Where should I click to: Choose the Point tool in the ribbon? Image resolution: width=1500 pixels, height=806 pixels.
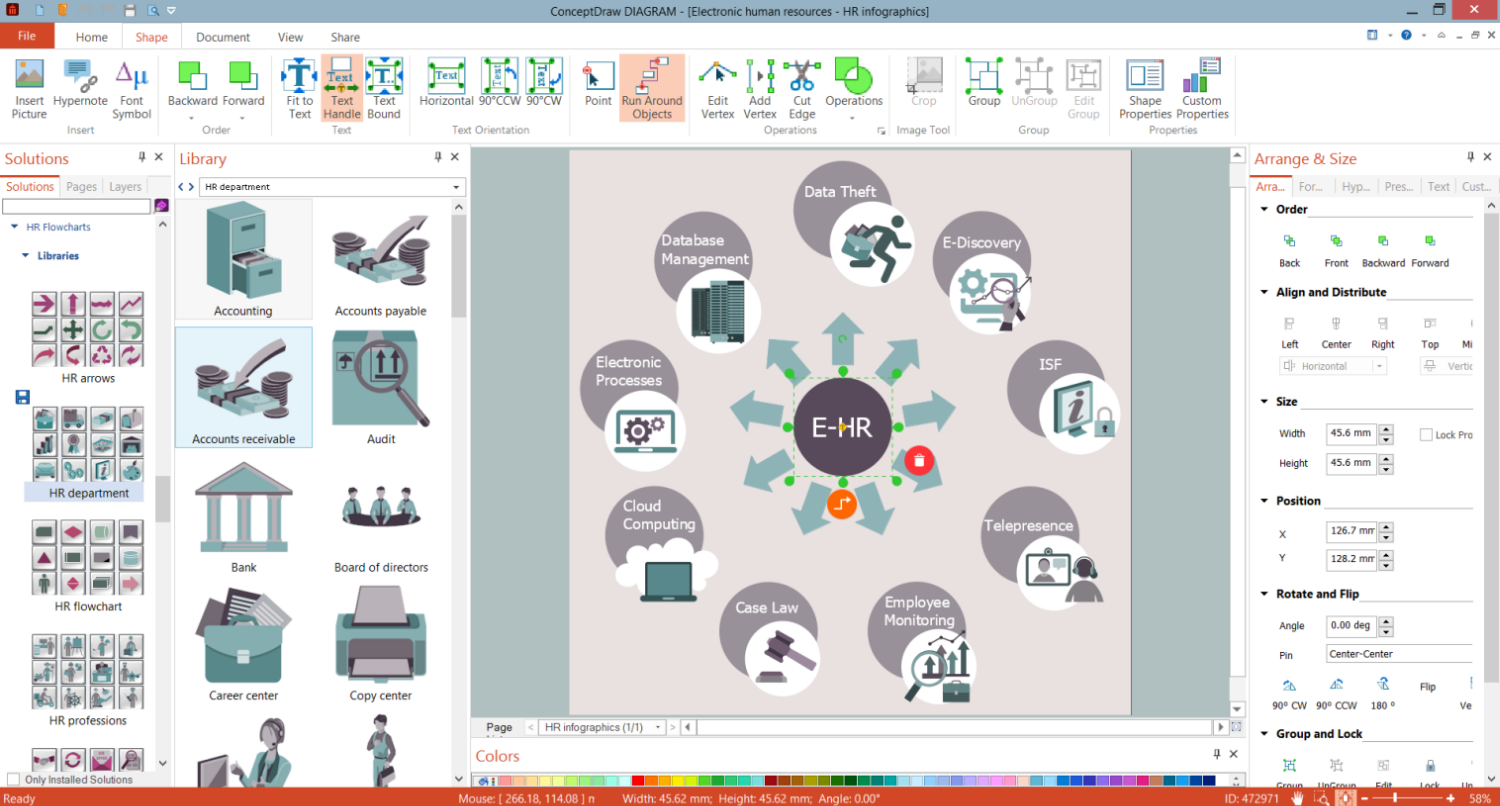pyautogui.click(x=598, y=83)
